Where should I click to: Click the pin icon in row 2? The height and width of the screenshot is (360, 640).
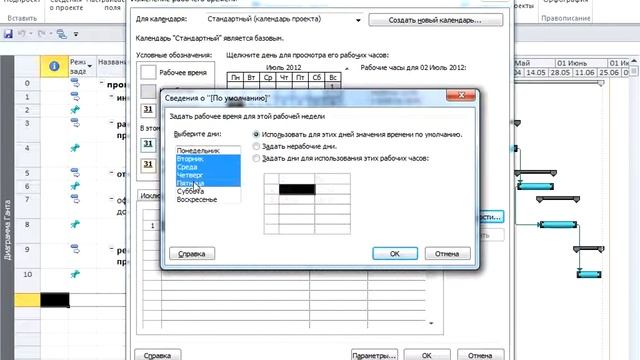(75, 110)
